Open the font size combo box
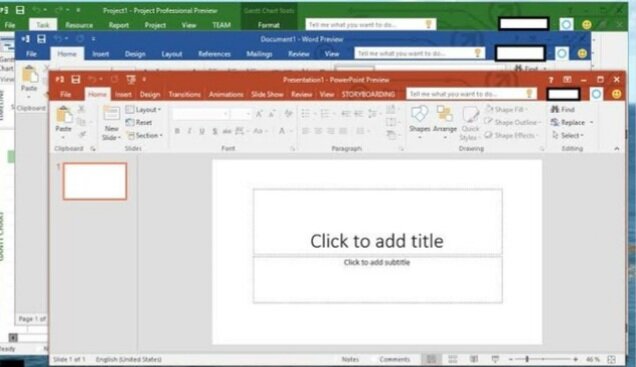Screen dimensions: 636x367 (x=241, y=114)
